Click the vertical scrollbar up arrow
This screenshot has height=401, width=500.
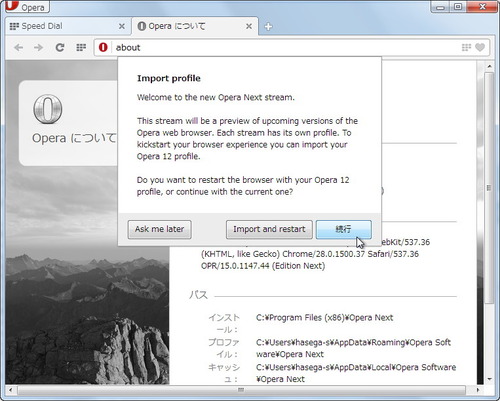[489, 67]
